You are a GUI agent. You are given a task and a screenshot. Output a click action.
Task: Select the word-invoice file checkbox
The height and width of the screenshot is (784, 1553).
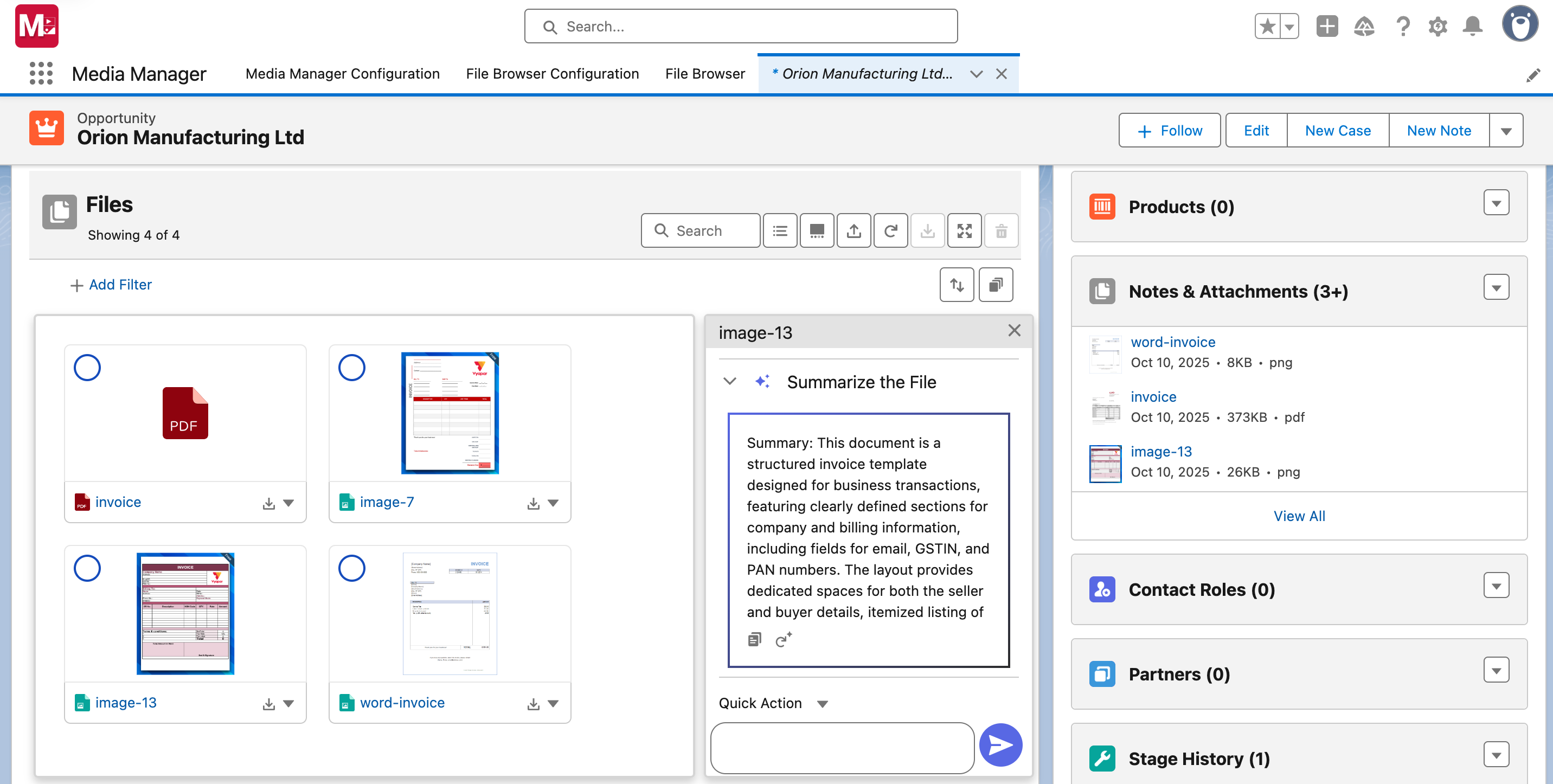[351, 568]
